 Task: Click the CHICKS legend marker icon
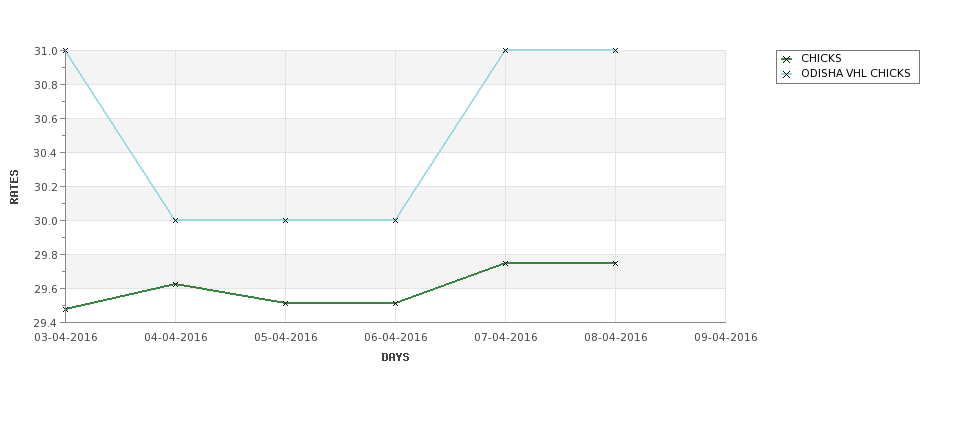[787, 59]
